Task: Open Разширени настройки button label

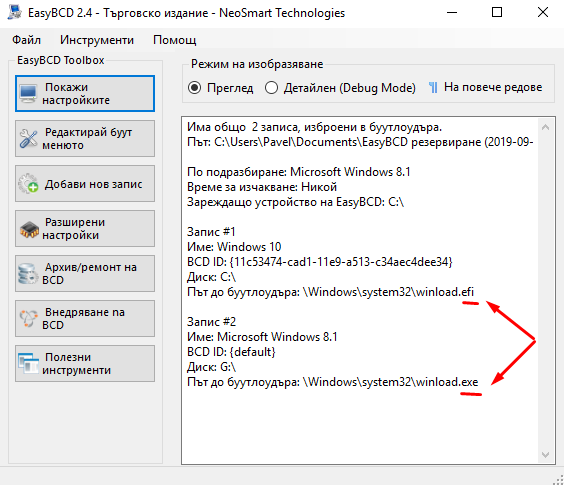Action: click(x=73, y=228)
